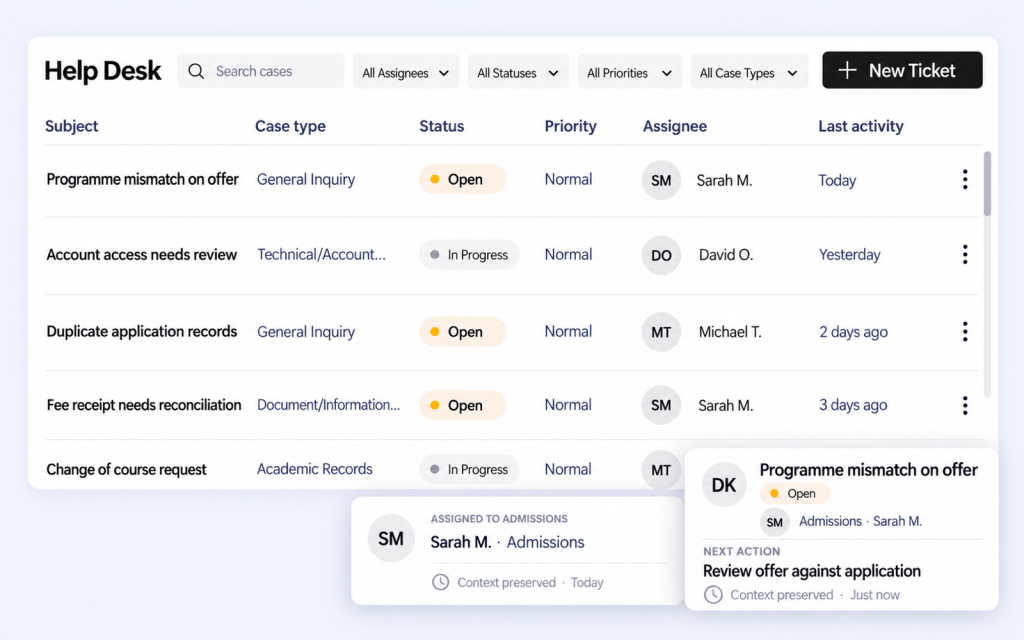Focus the Search cases field
This screenshot has height=640, width=1024.
tap(261, 71)
